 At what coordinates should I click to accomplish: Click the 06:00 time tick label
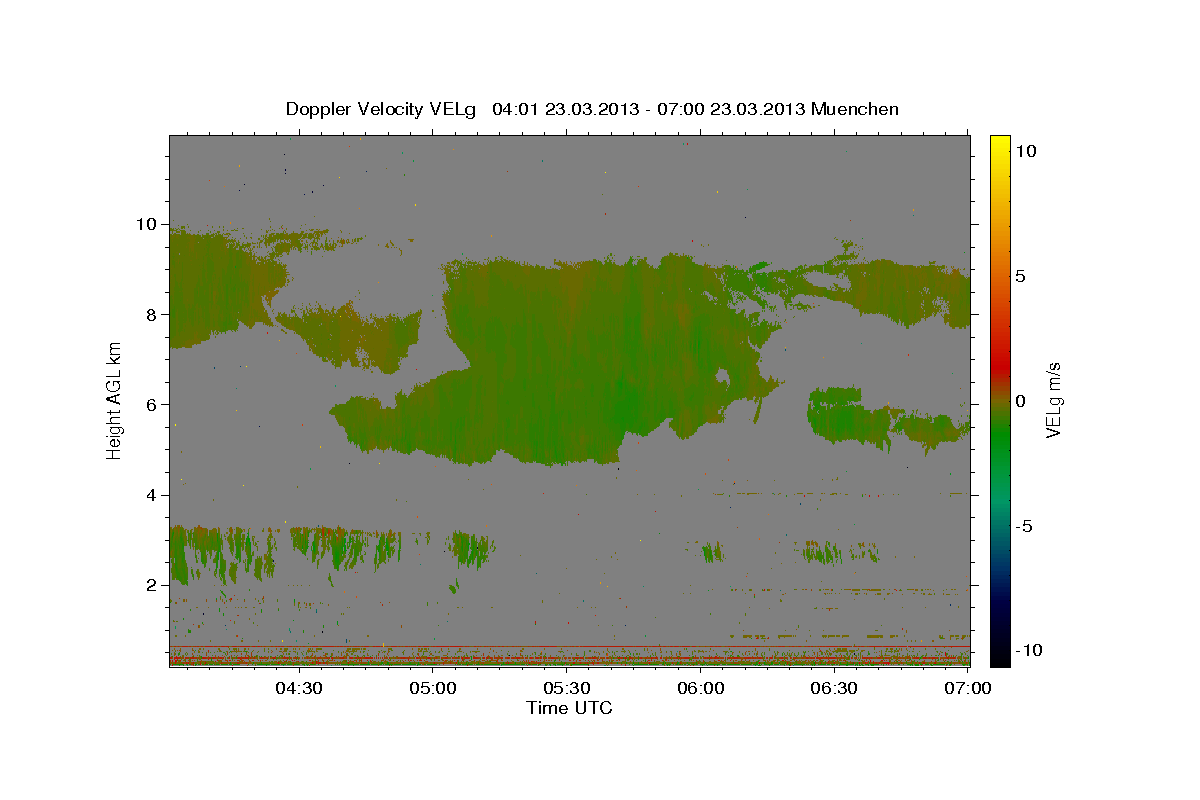700,688
